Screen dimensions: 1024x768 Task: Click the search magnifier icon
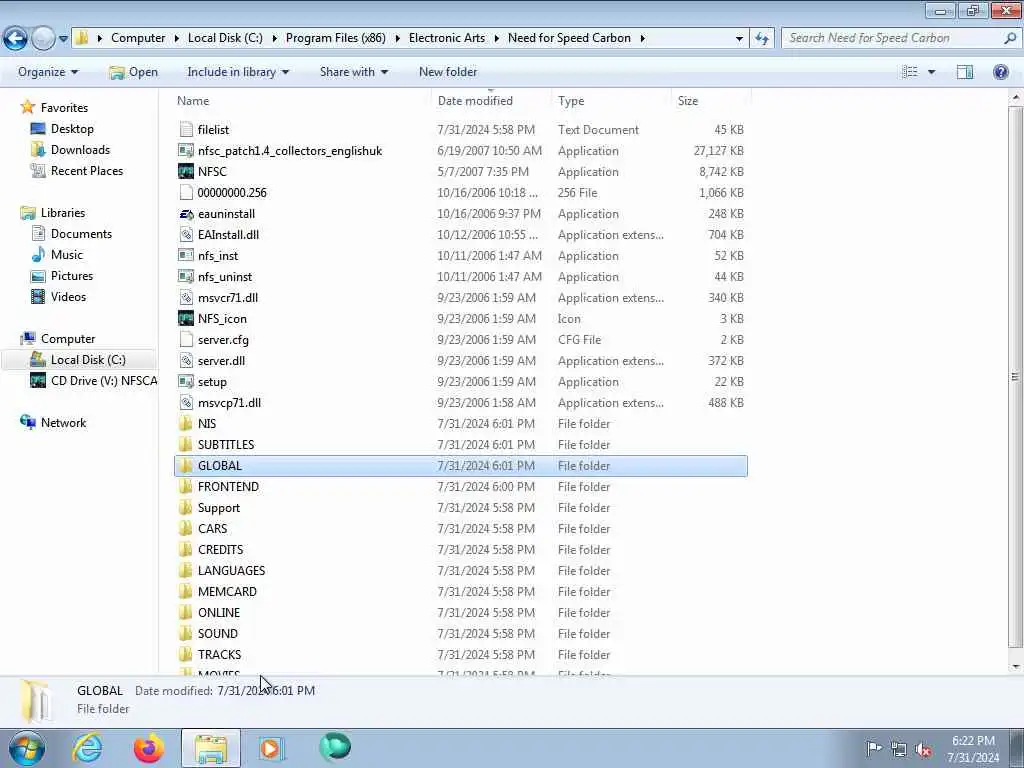tap(1010, 38)
